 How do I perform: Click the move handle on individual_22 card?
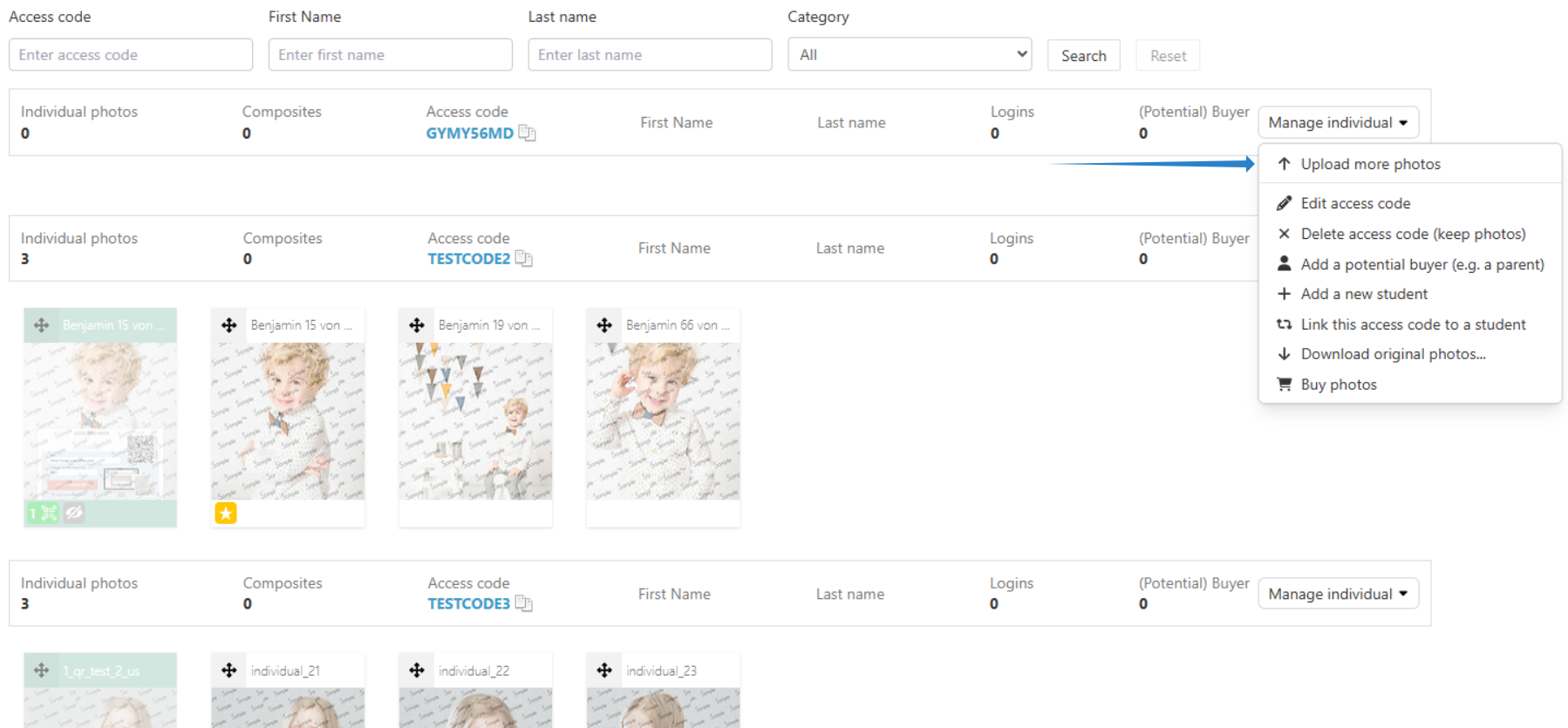pos(417,670)
